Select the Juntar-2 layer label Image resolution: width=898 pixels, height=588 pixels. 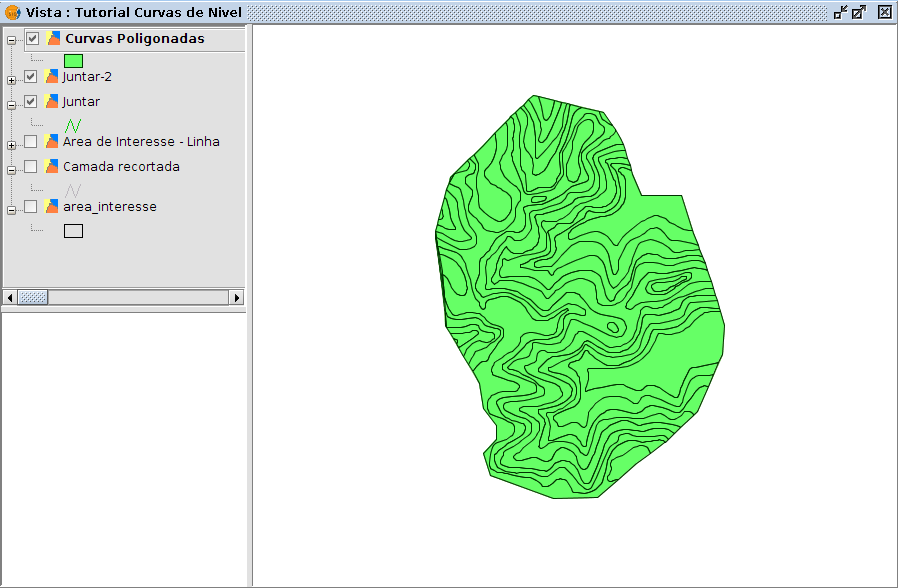[87, 76]
